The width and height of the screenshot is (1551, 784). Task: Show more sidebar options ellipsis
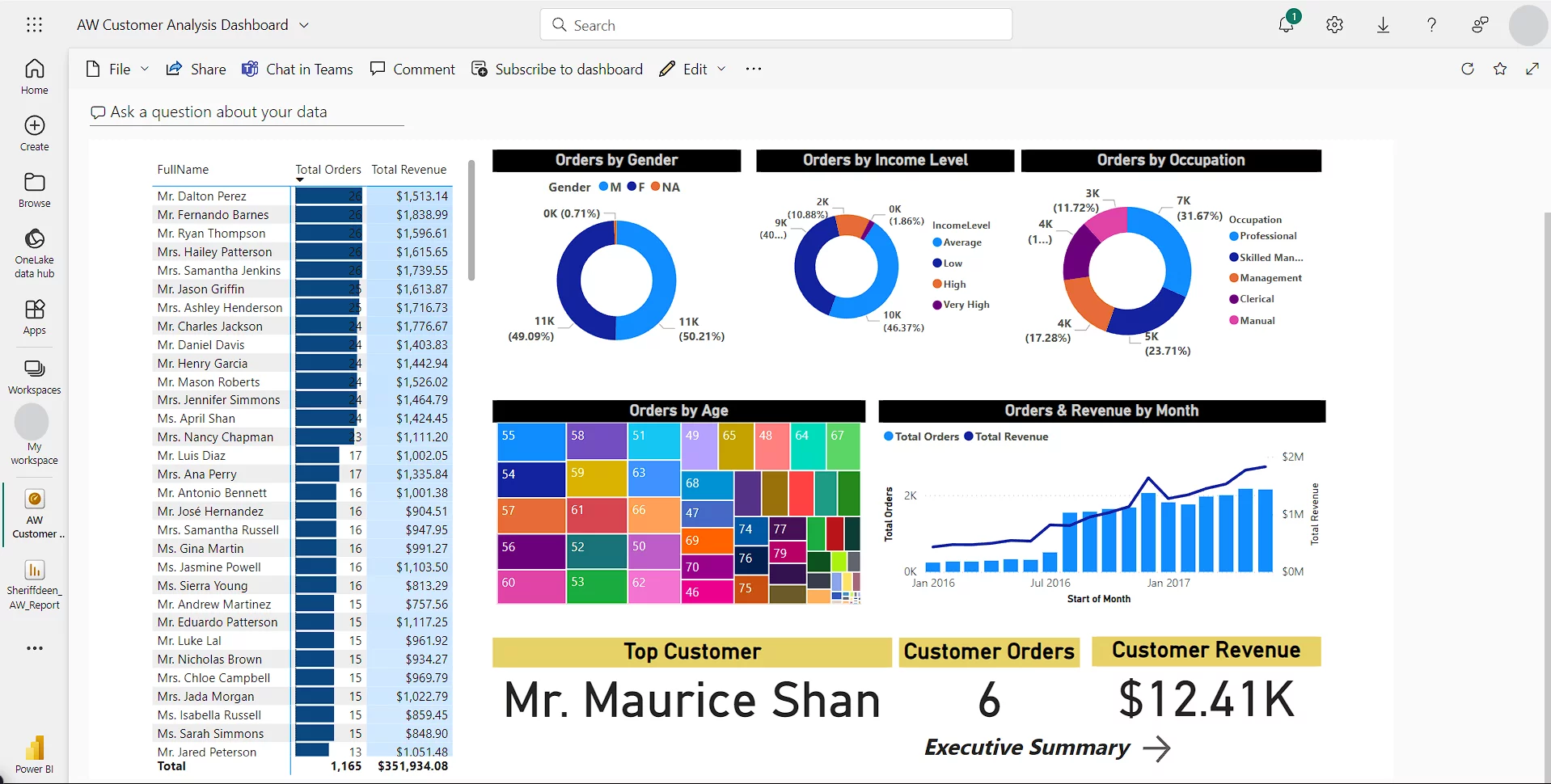(34, 648)
